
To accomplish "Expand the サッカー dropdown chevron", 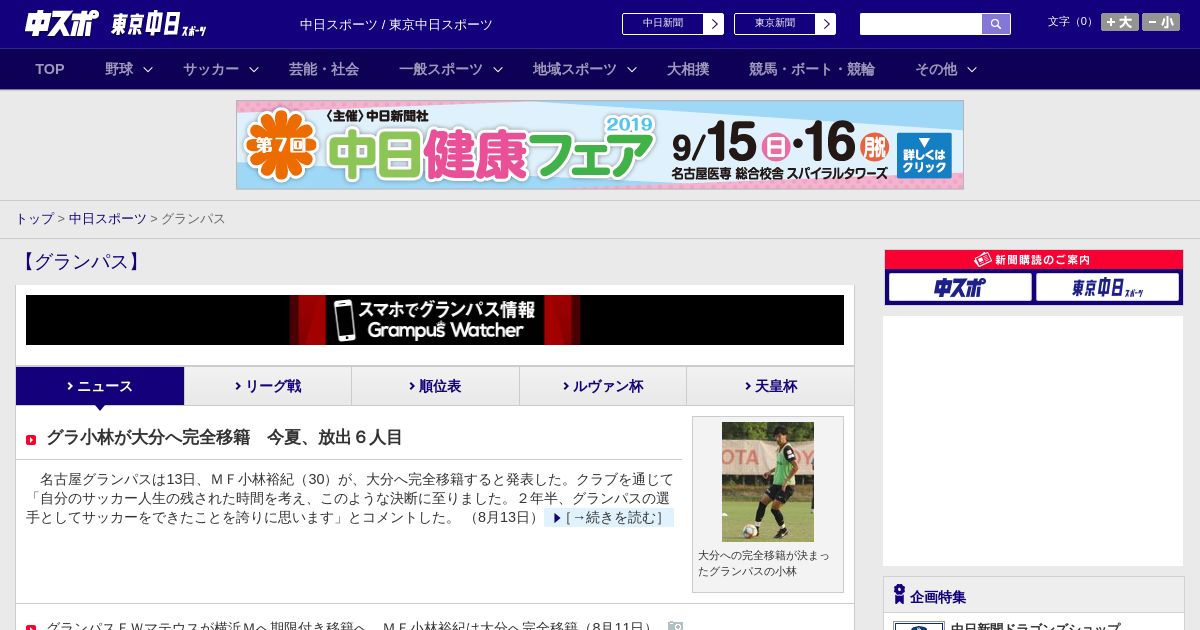I will (254, 70).
